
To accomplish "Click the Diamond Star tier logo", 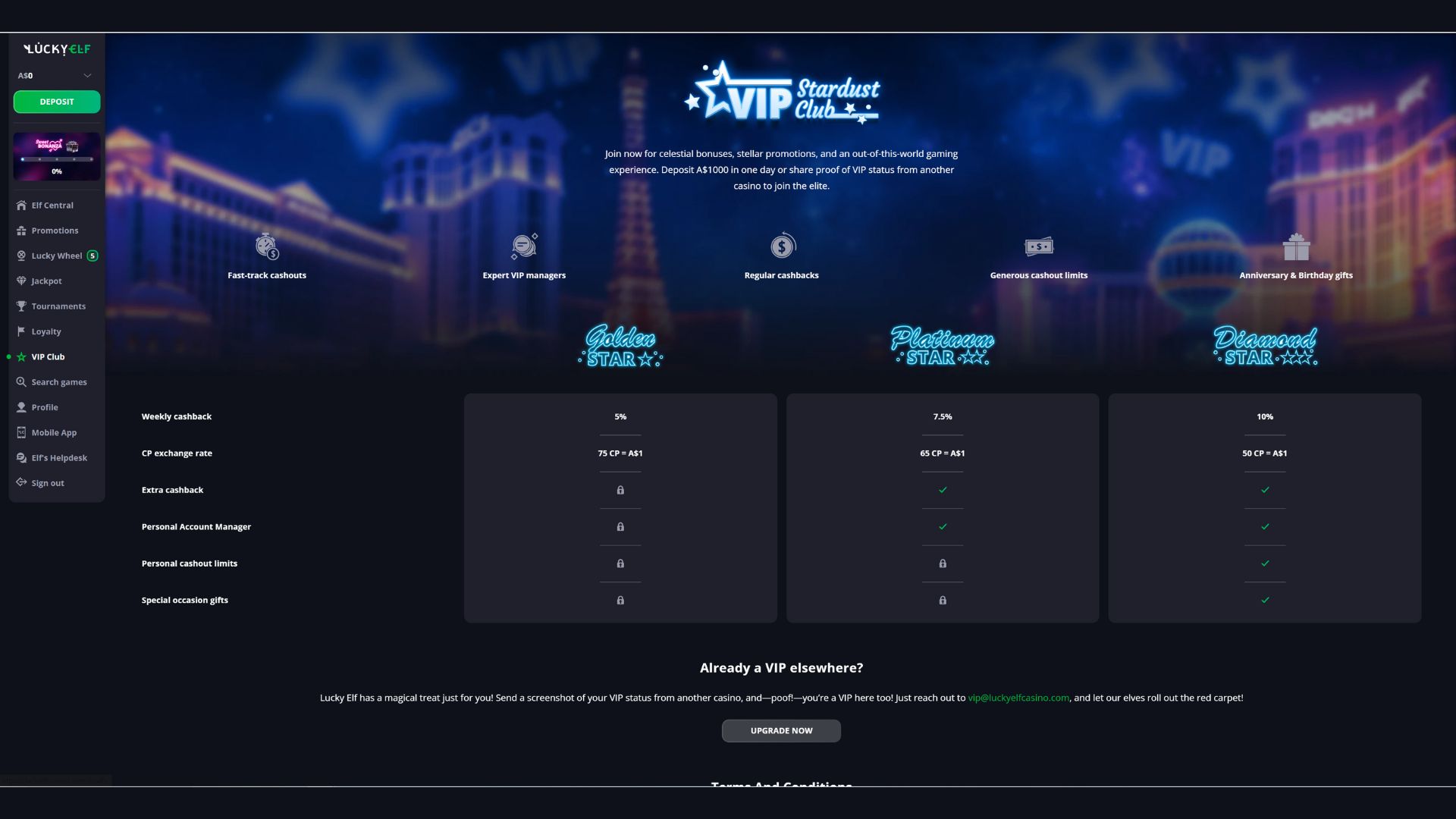I will tap(1265, 346).
